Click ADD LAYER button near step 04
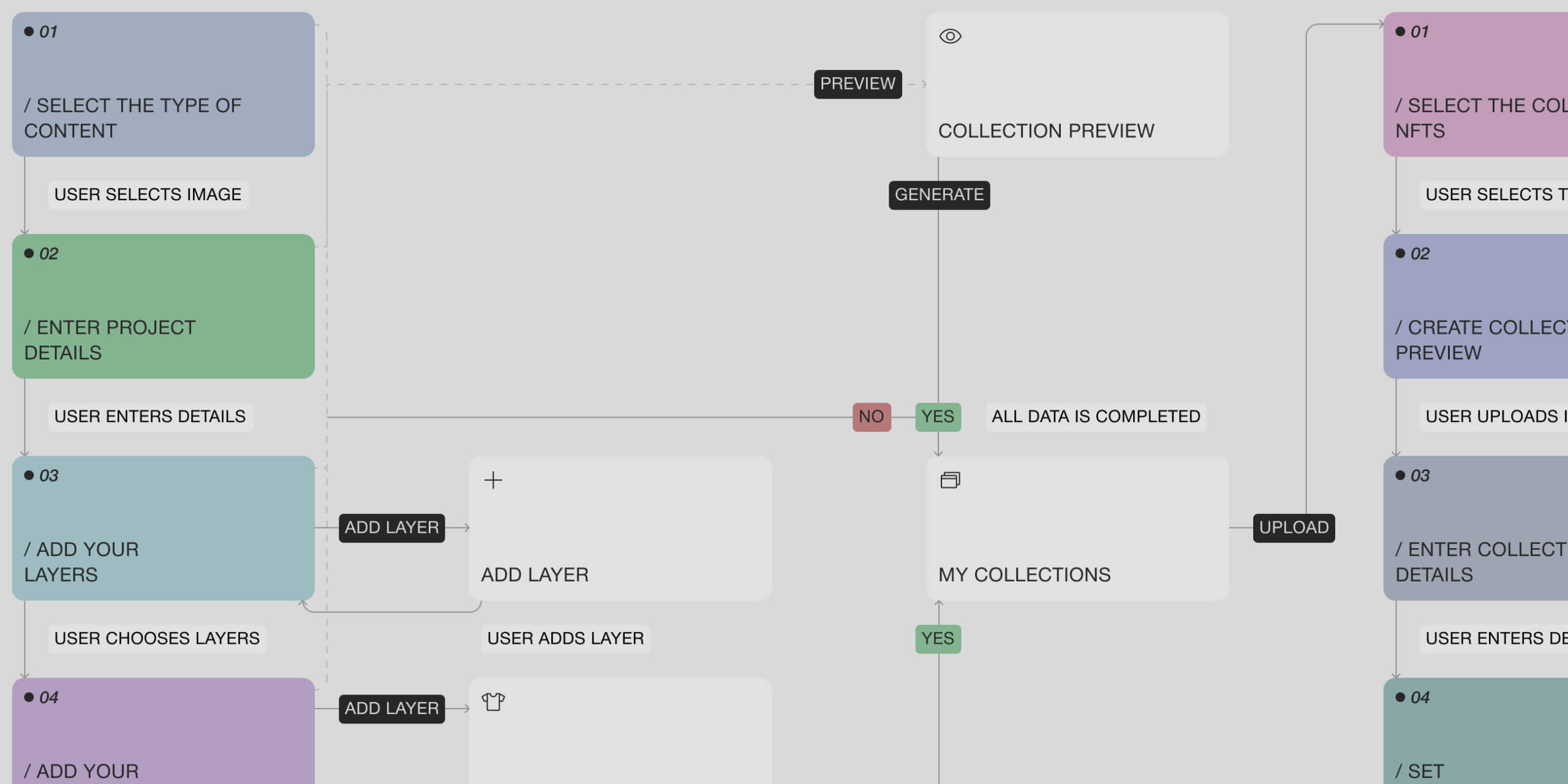This screenshot has height=784, width=1568. tap(391, 707)
